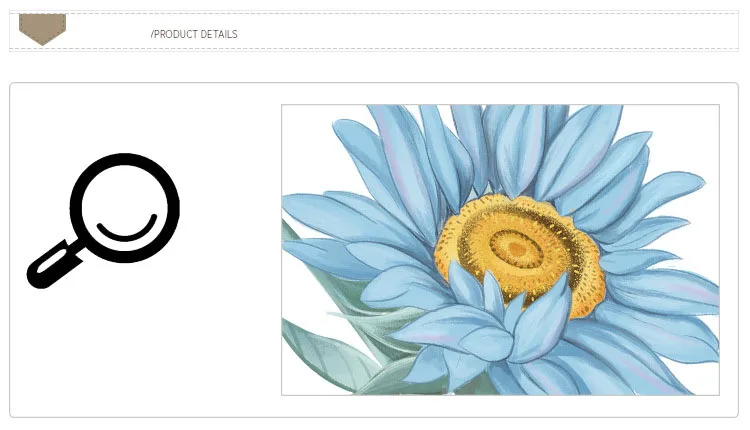Click the black magnifying glass icon
Screen dimensions: 750x430
pos(103,221)
